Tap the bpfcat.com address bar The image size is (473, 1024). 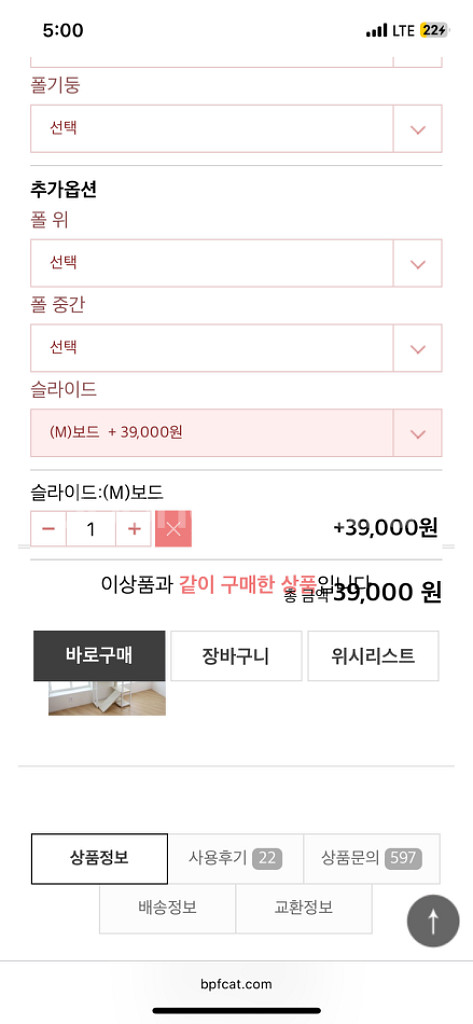pos(236,984)
